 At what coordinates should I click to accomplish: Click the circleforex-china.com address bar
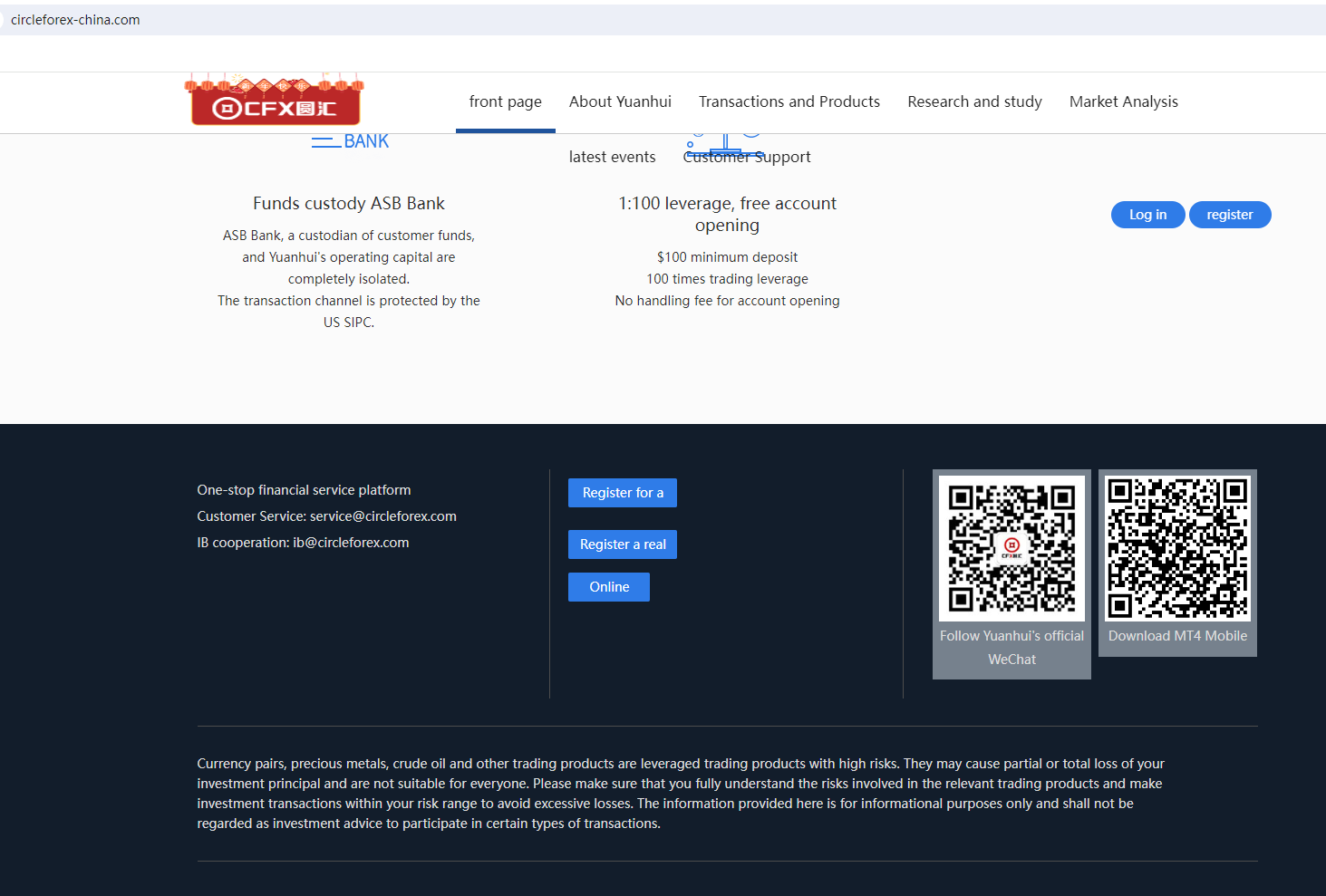point(75,20)
